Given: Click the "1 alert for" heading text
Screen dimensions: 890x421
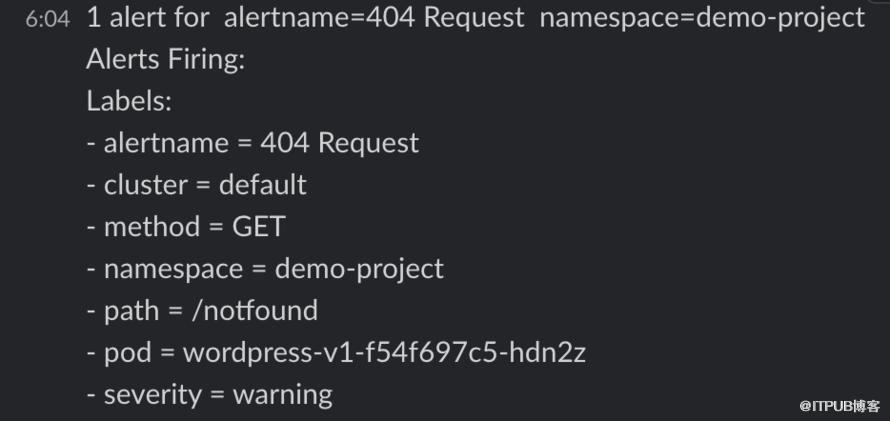Looking at the screenshot, I should click(148, 18).
